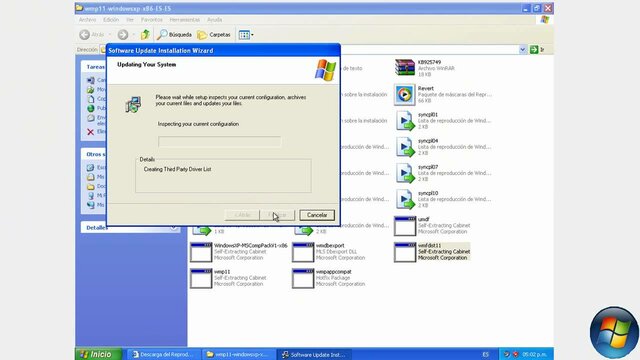The width and height of the screenshot is (640, 360).
Task: Open the Edición menu in Explorer
Action: [111, 20]
